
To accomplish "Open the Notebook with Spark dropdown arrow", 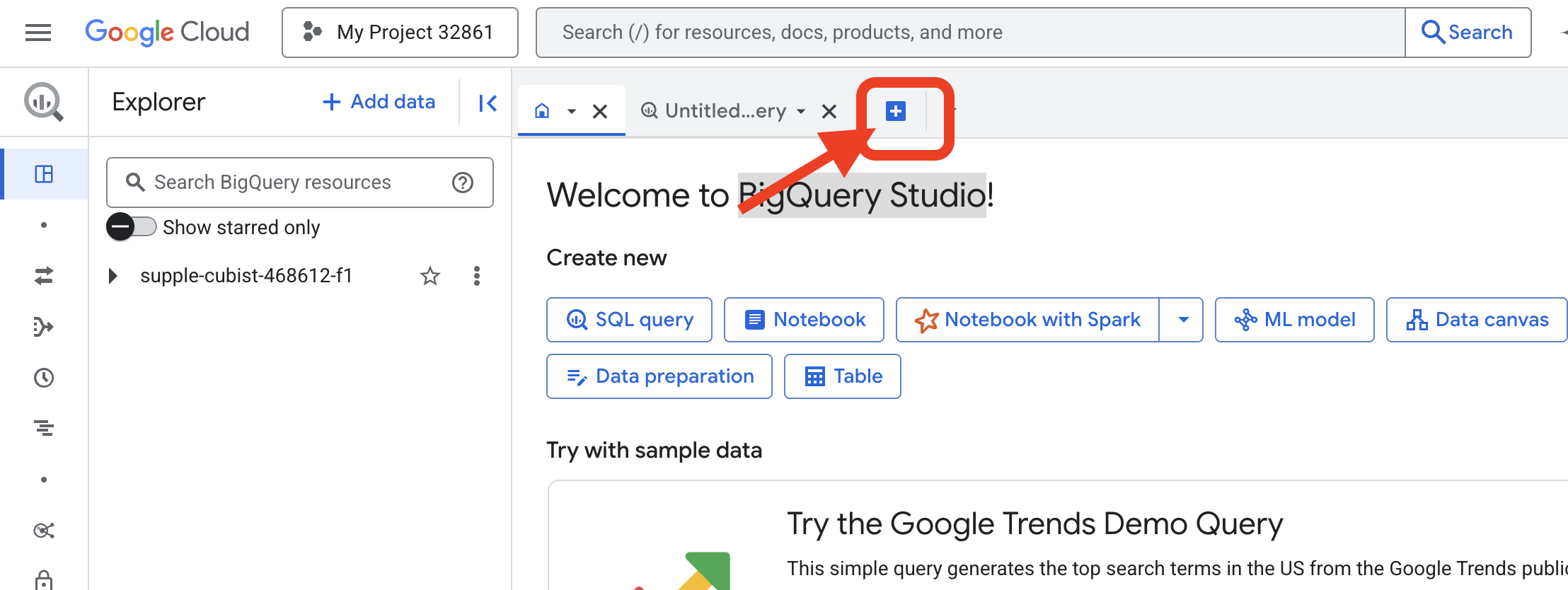I will (x=1182, y=319).
